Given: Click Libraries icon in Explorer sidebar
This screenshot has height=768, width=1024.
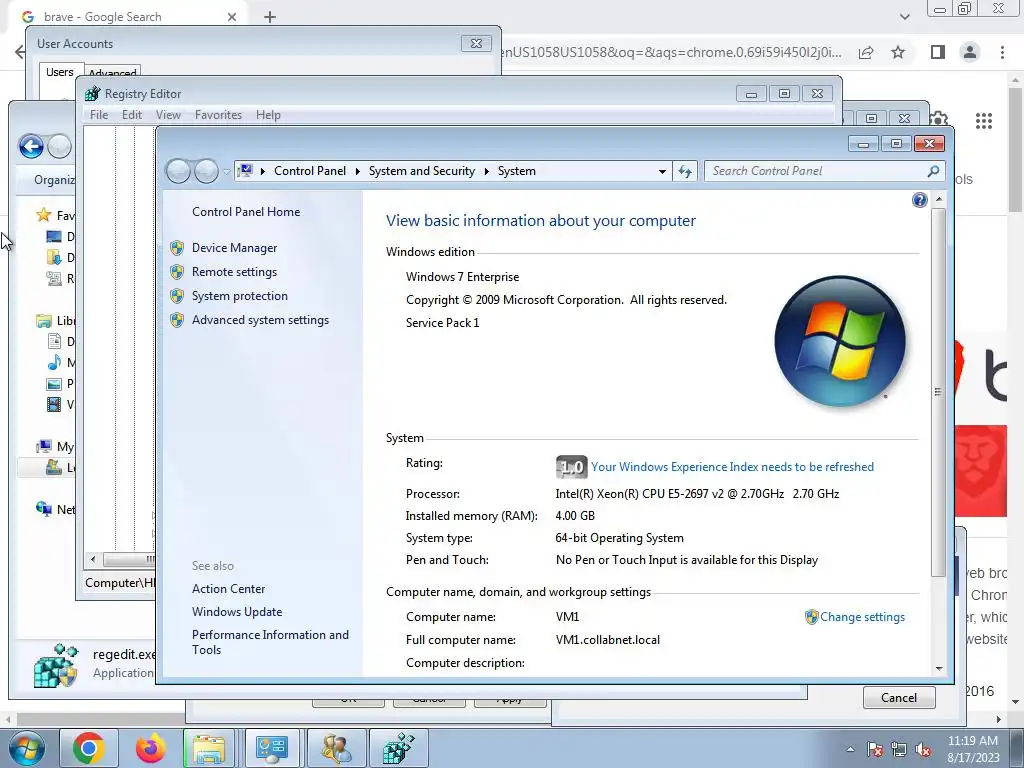Looking at the screenshot, I should click(x=44, y=321).
